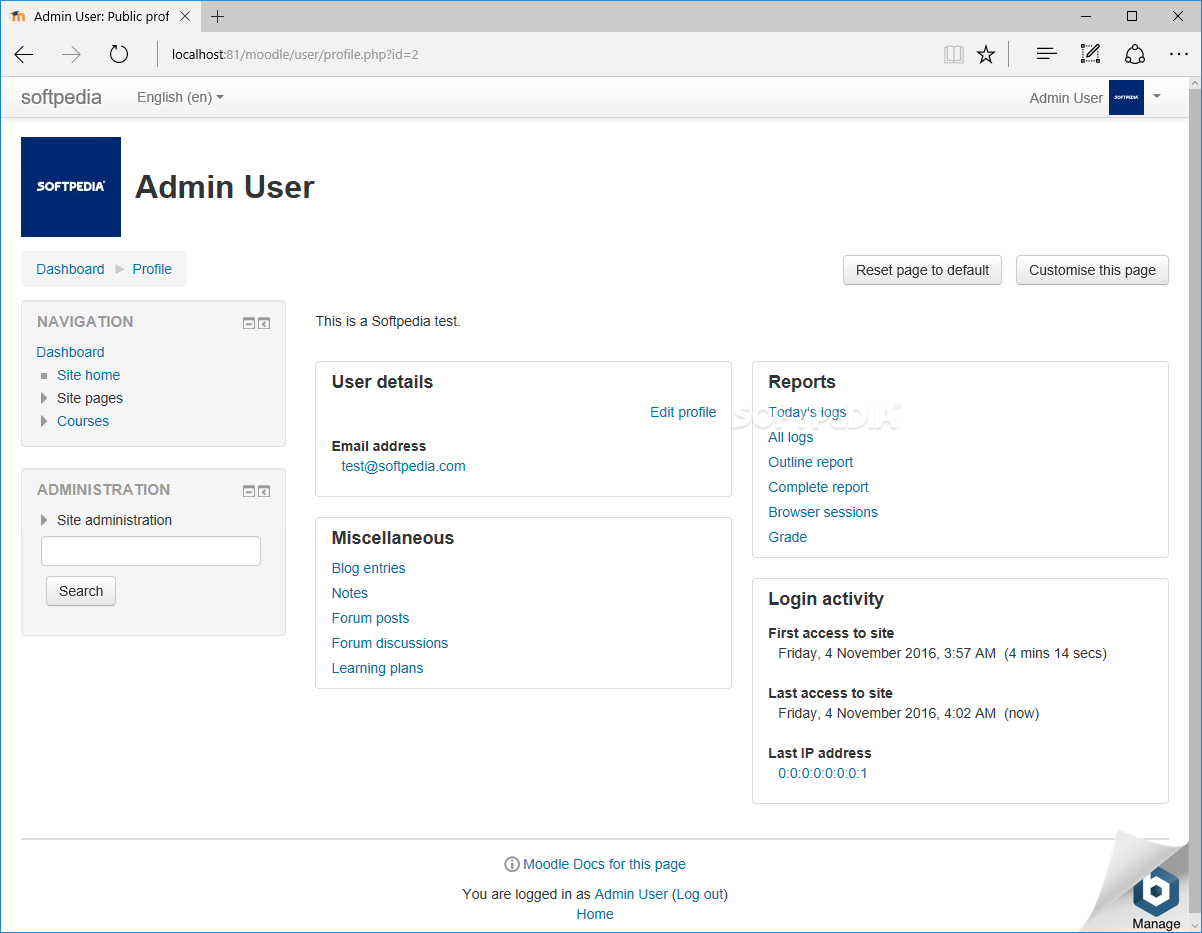1202x933 pixels.
Task: Open Notes link
Action: [x=350, y=593]
